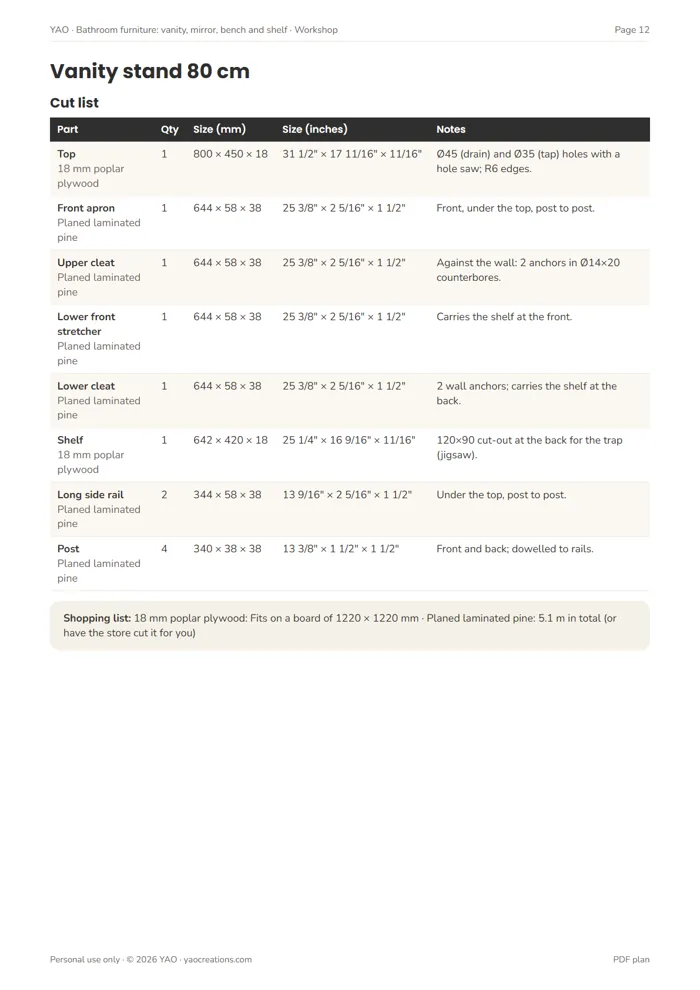
Task: Click the 'Front apron' part name
Action: (x=86, y=208)
